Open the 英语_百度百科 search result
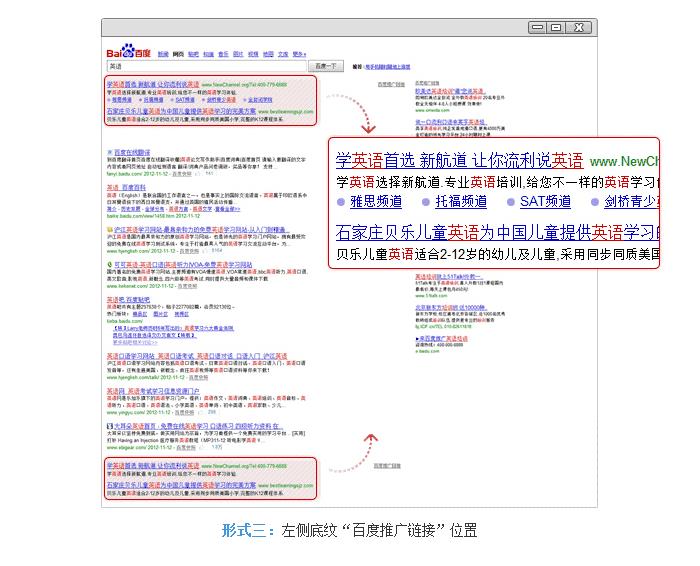Image resolution: width=700 pixels, height=566 pixels. 126,187
